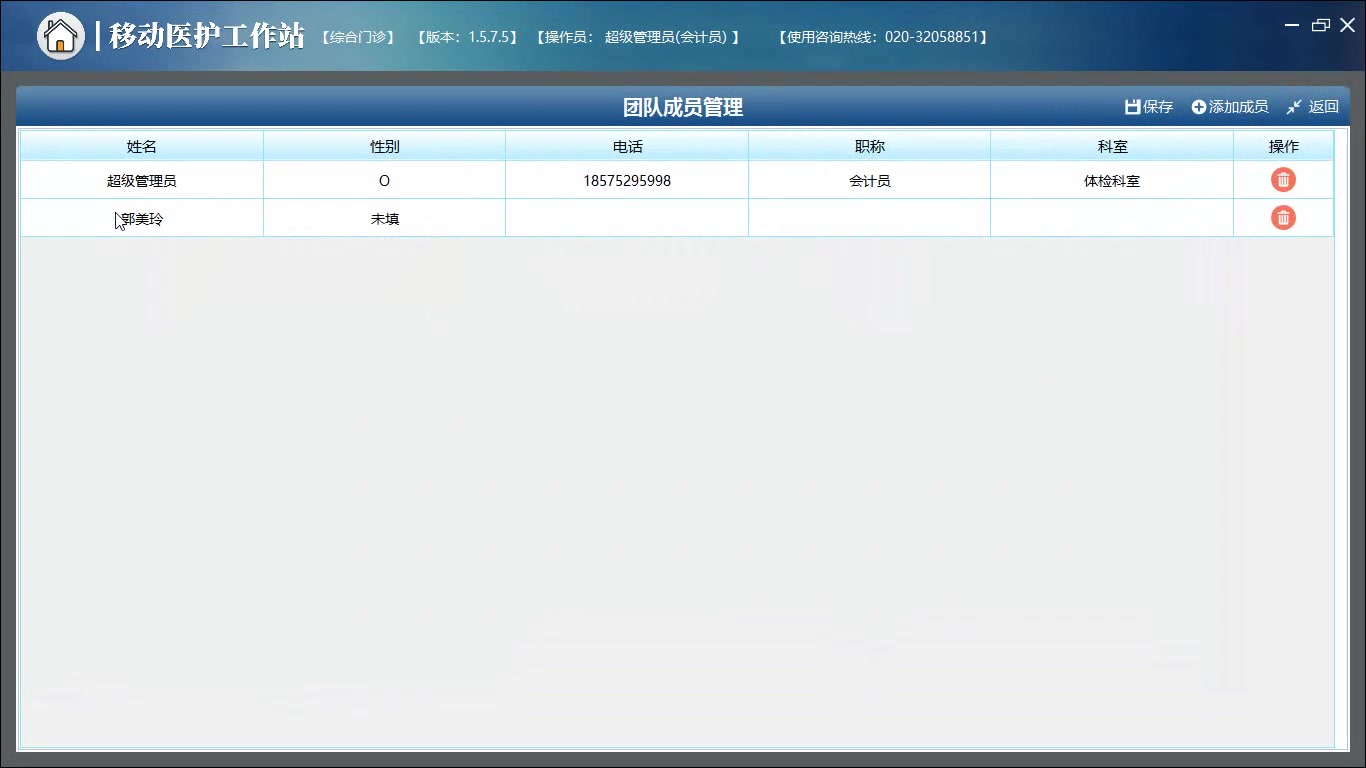The width and height of the screenshot is (1366, 768).
Task: Delete the 郭美玲 row
Action: tap(1283, 217)
